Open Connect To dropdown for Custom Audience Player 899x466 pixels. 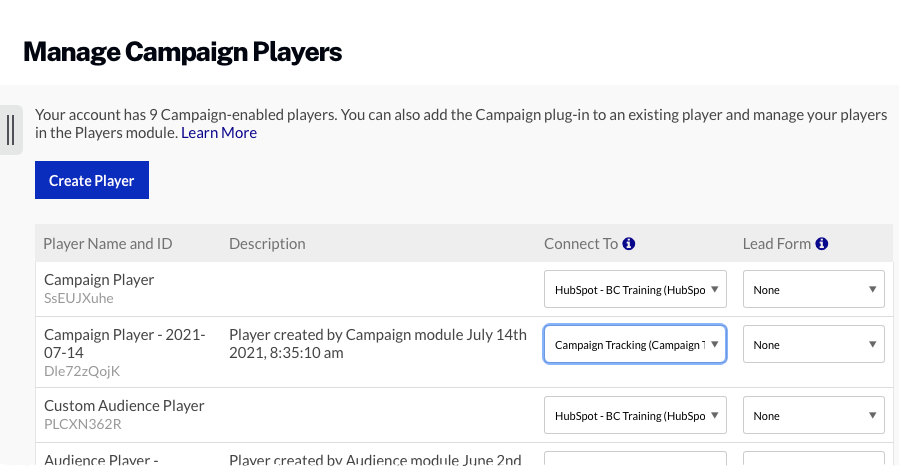point(635,416)
